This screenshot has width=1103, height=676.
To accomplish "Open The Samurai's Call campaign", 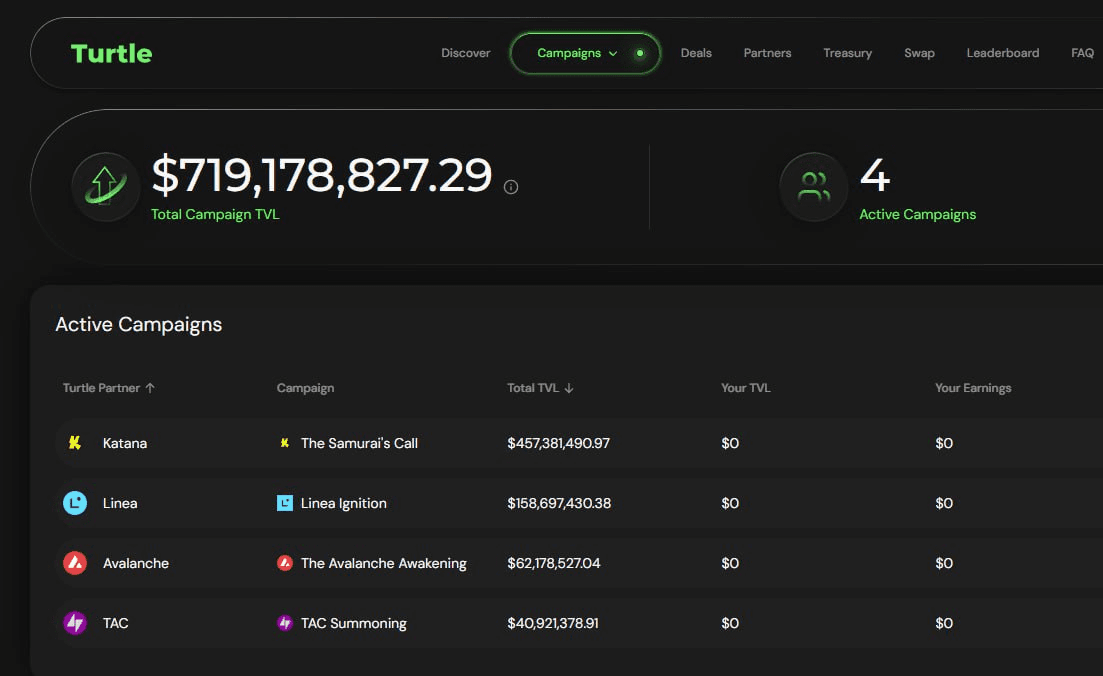I will tap(359, 443).
